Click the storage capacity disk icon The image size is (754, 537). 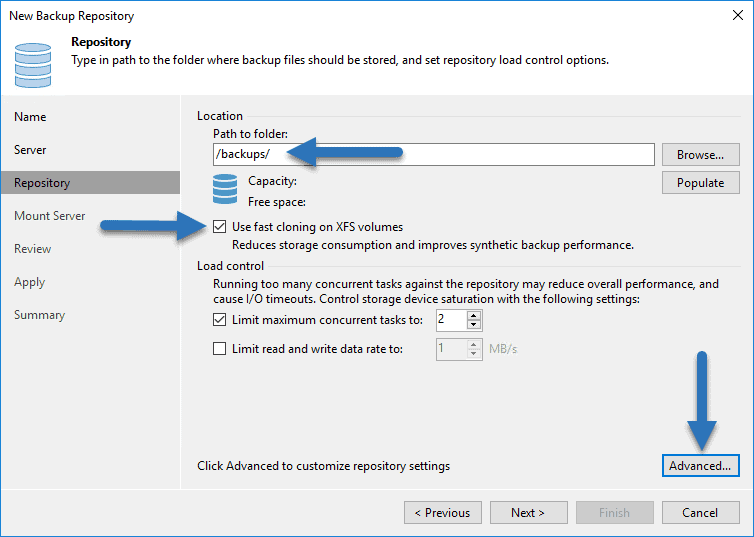[226, 190]
